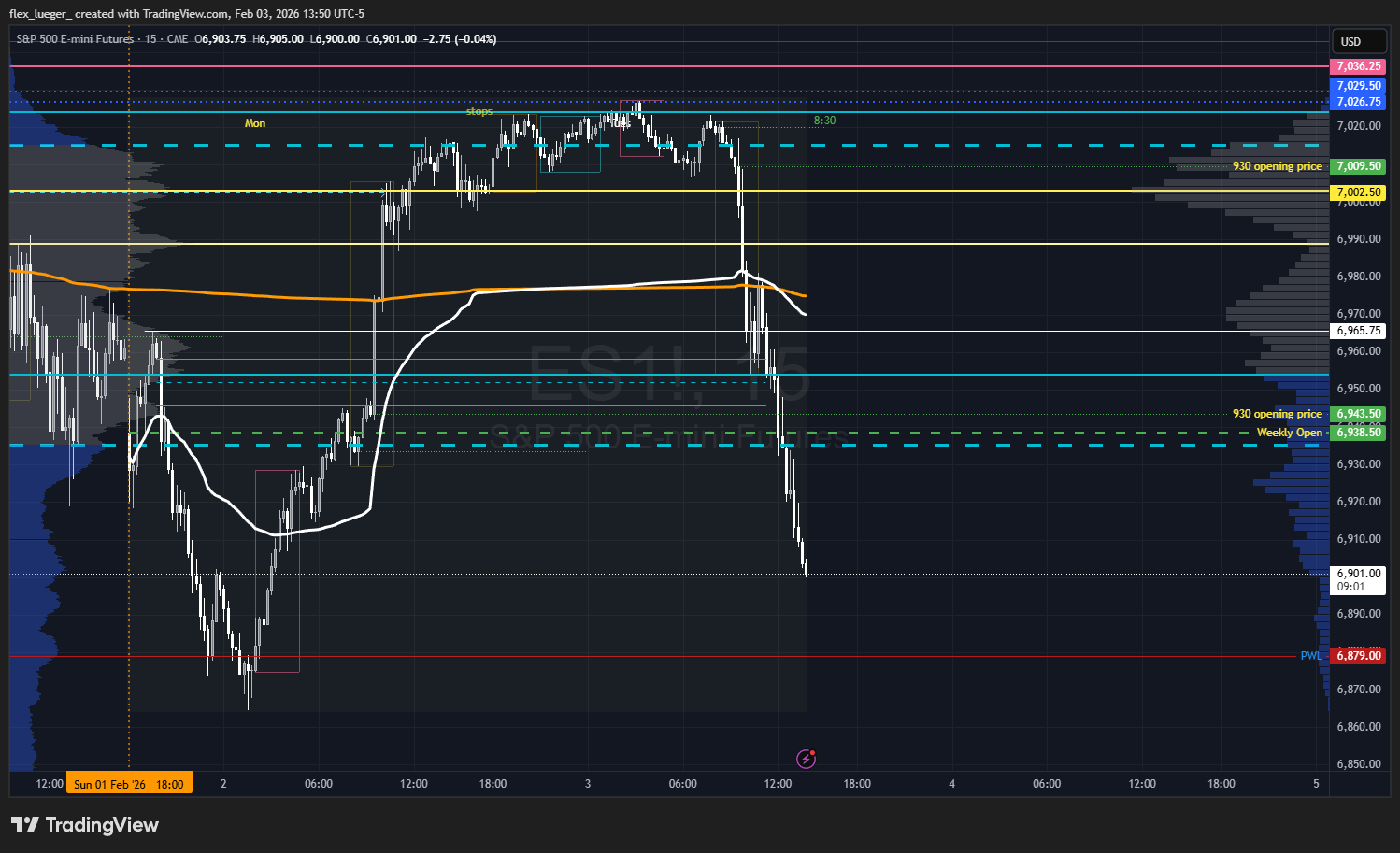This screenshot has height=853, width=1400.
Task: Click the yellow Mon day label
Action: click(x=255, y=123)
